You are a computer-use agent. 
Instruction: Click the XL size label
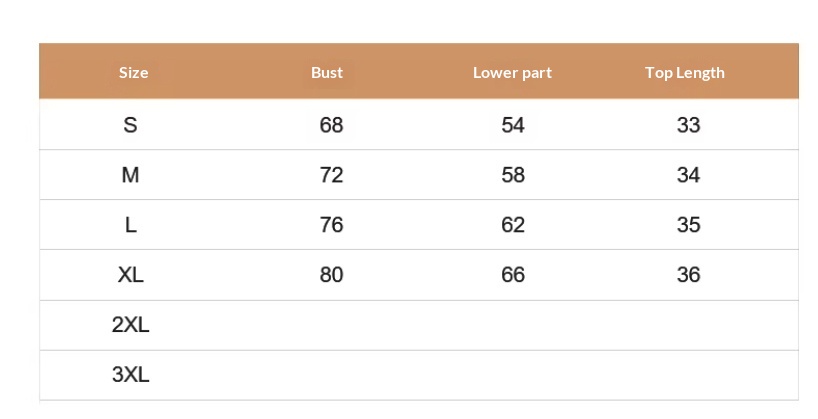point(130,275)
